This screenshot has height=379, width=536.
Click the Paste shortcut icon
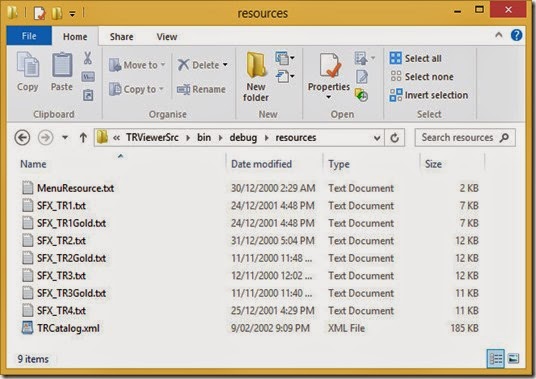[88, 95]
